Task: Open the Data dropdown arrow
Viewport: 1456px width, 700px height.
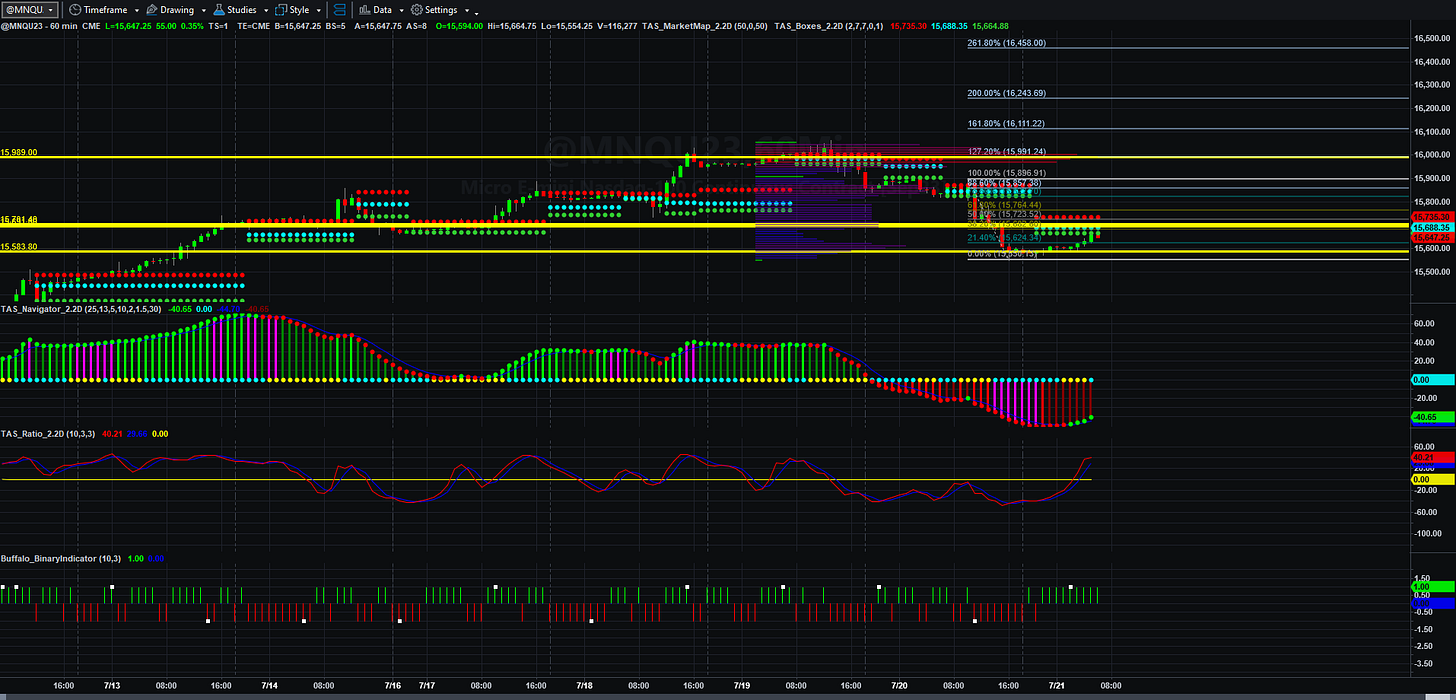Action: coord(402,10)
